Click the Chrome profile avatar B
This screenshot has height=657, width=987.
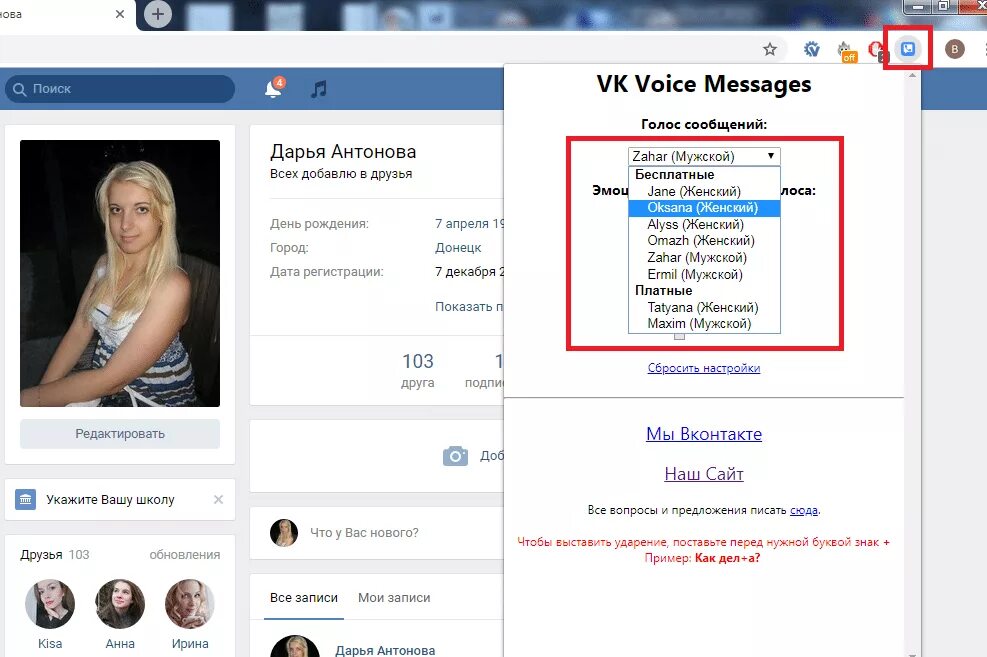click(954, 49)
